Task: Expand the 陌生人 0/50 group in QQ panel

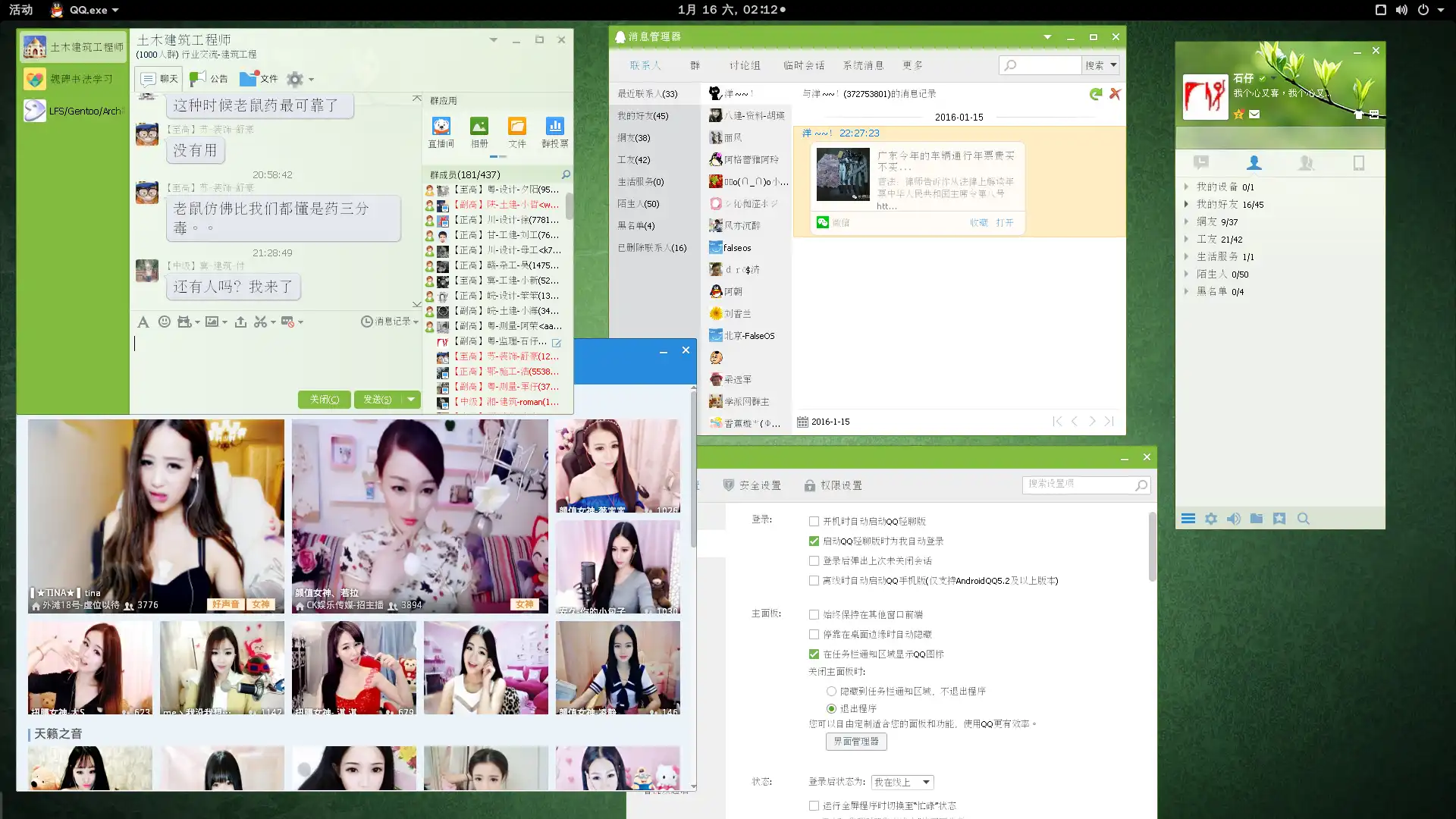Action: 1186,275
